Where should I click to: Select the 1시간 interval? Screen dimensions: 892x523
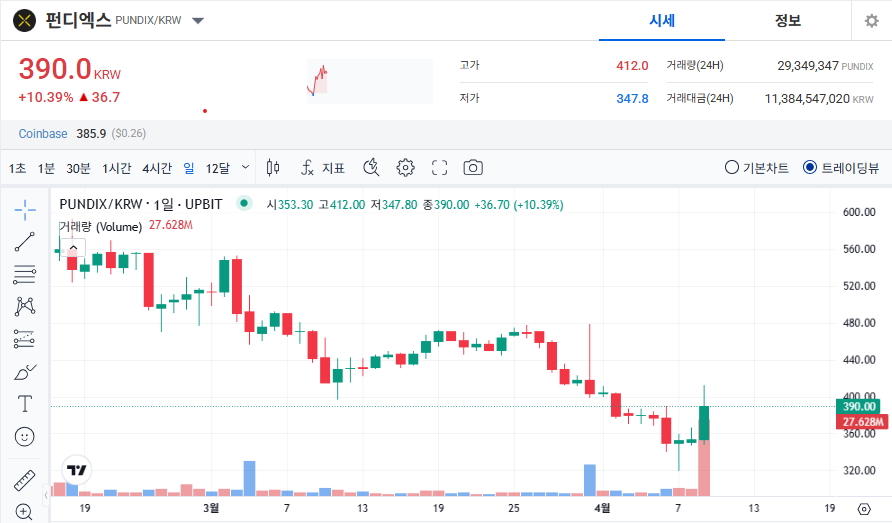tap(117, 168)
